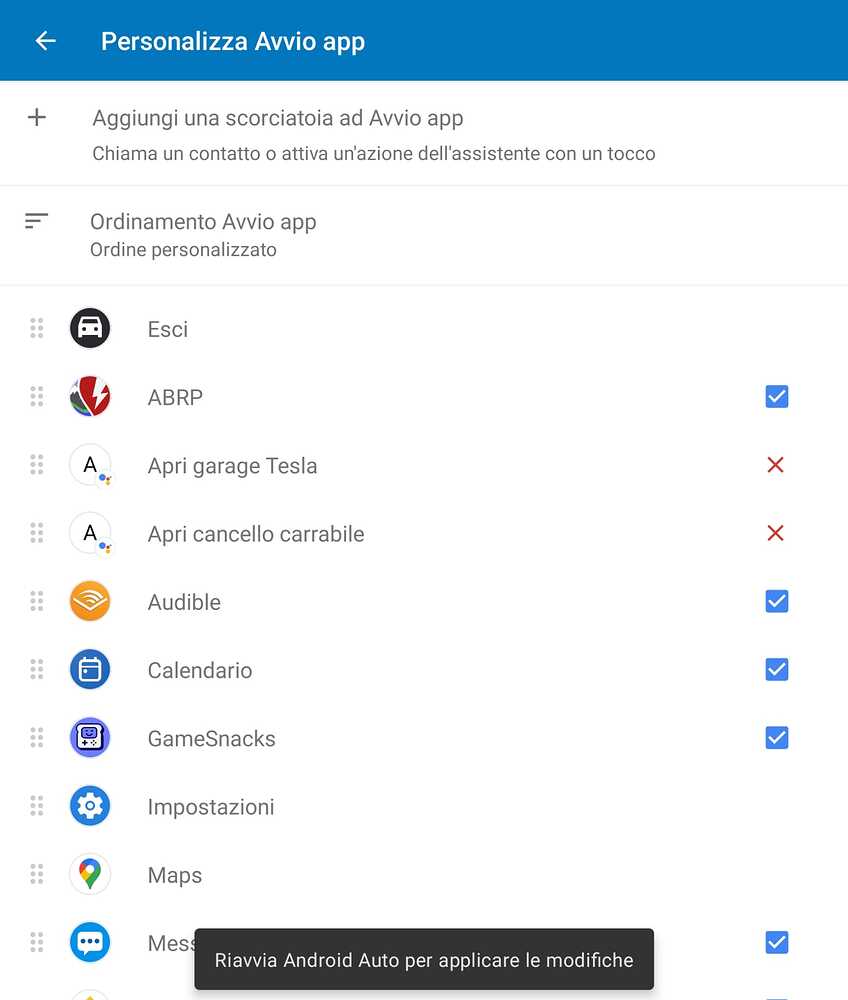Delete Apri cancello carrabile shortcut
The height and width of the screenshot is (1000, 848).
(775, 534)
